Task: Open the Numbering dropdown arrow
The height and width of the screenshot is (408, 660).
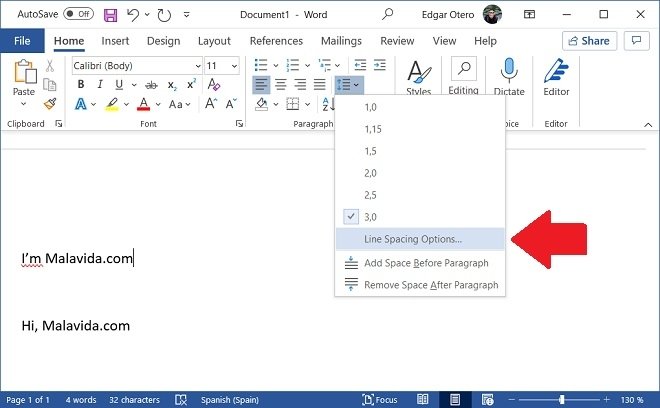Action: coord(308,66)
